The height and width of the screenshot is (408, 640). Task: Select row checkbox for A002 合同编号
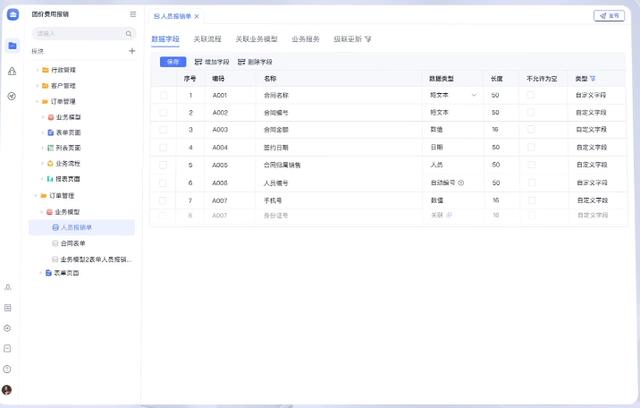click(x=163, y=113)
